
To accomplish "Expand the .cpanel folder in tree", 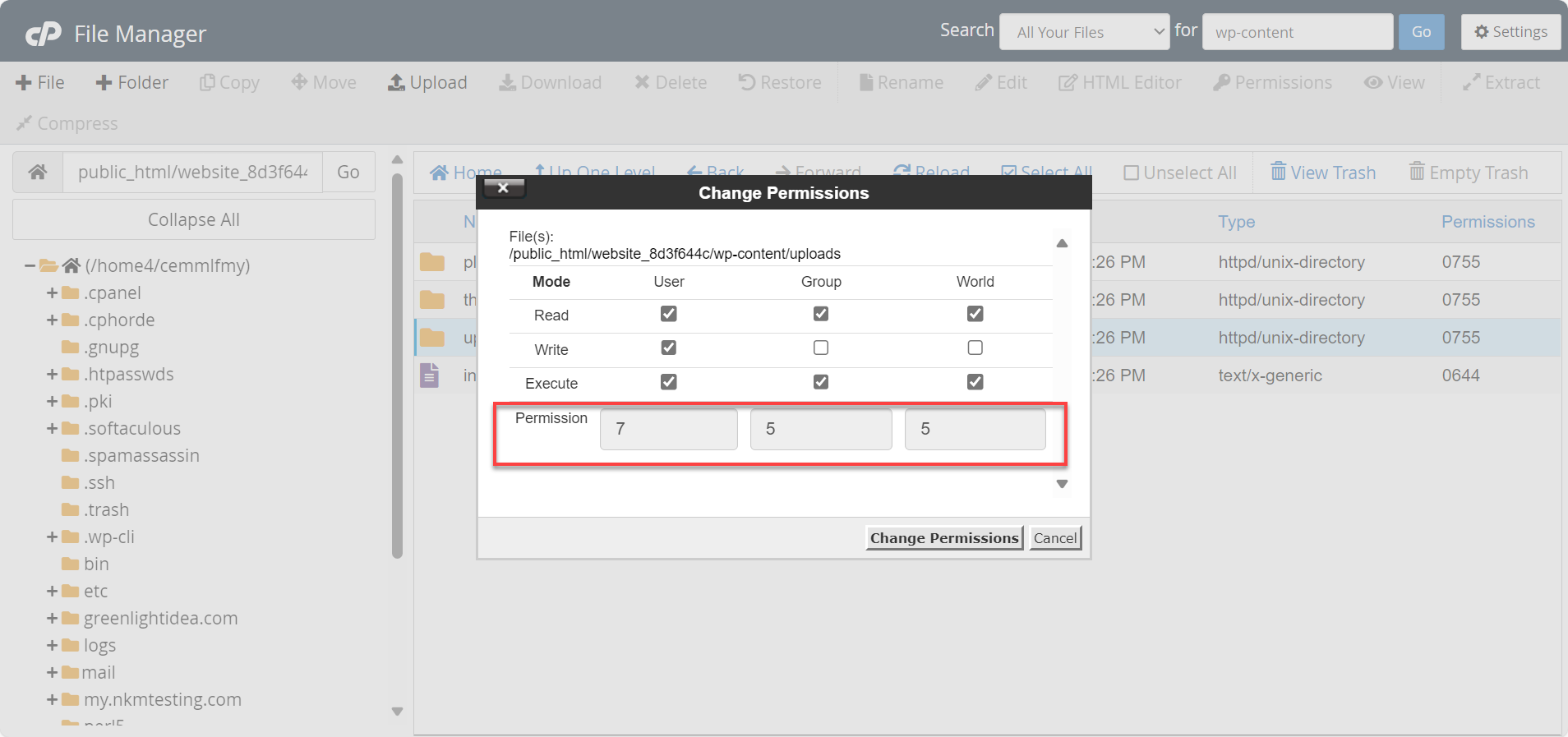I will point(52,293).
